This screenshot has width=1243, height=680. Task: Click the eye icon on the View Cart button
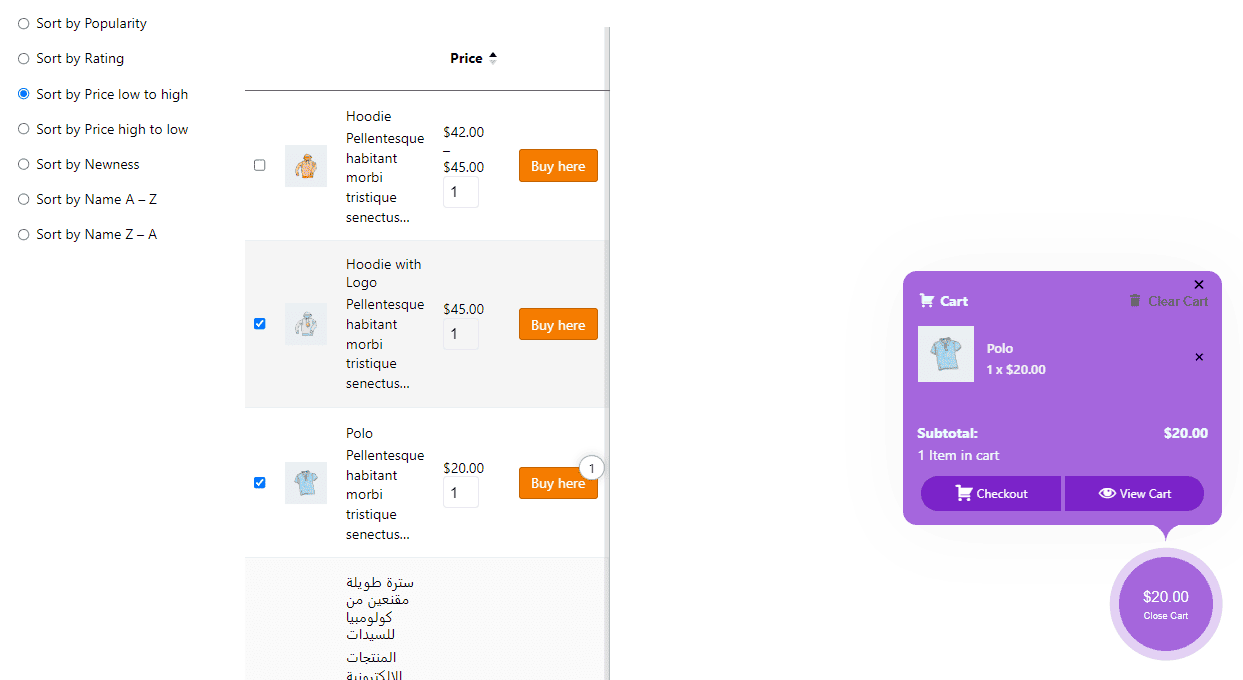[1110, 493]
